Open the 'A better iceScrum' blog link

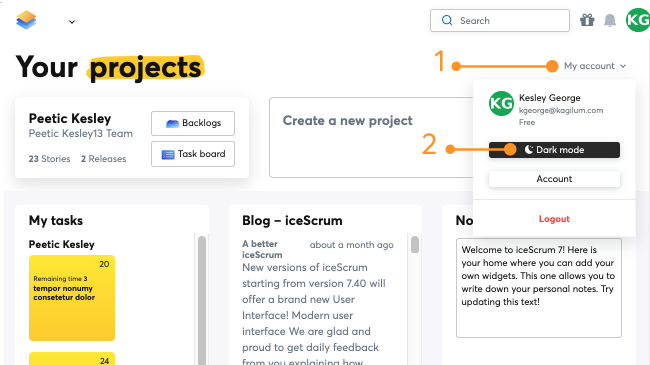pos(262,249)
